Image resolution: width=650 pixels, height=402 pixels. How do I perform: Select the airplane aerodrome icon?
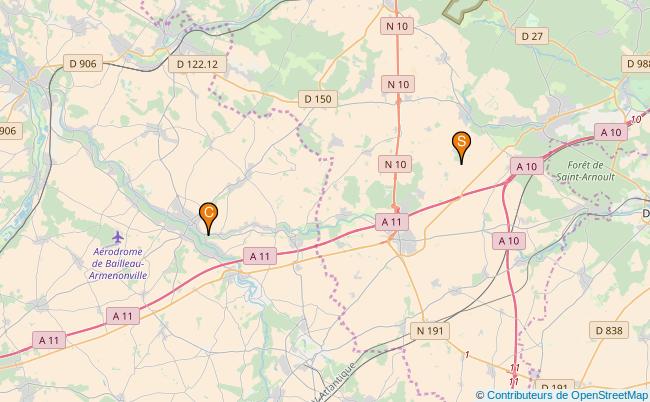[118, 237]
